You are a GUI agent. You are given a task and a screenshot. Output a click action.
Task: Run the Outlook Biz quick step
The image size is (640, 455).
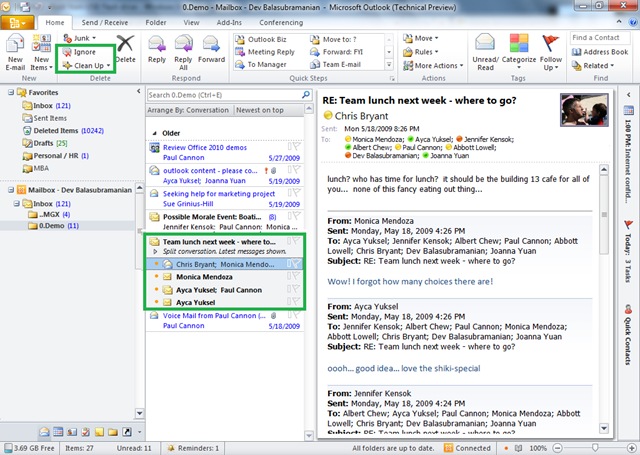coord(261,39)
